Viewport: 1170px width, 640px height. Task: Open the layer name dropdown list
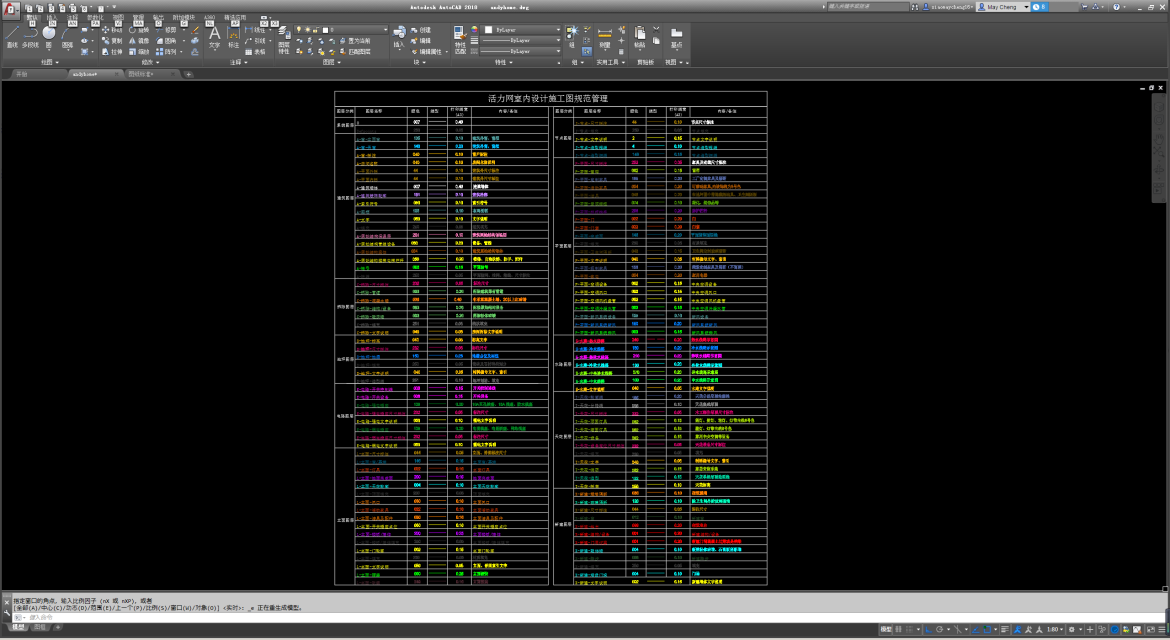pos(360,30)
